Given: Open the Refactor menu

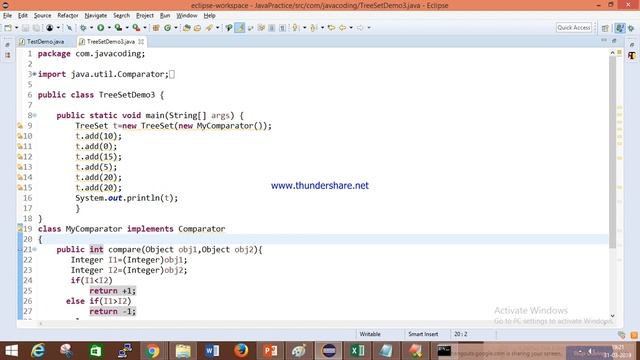Looking at the screenshot, I should coord(68,16).
